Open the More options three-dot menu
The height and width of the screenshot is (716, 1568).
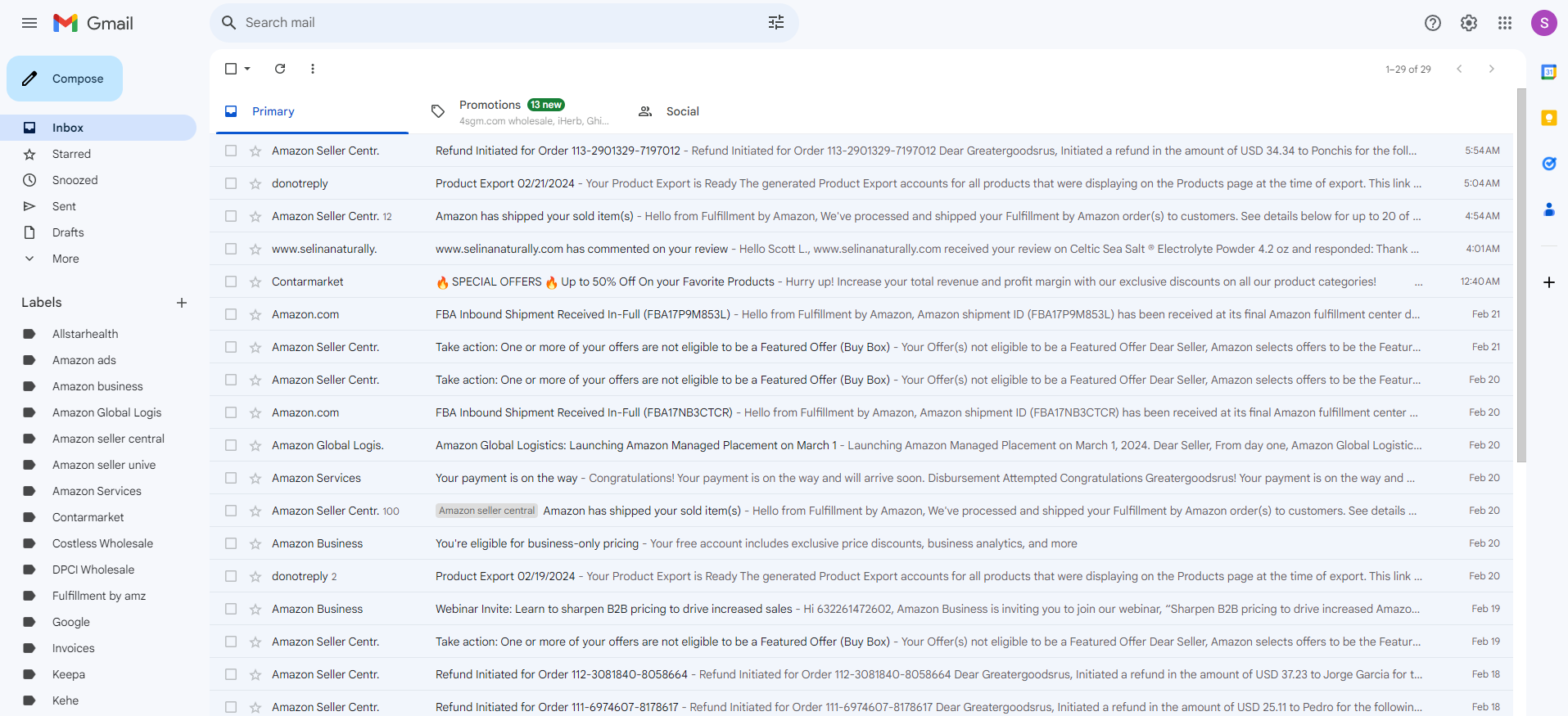313,69
